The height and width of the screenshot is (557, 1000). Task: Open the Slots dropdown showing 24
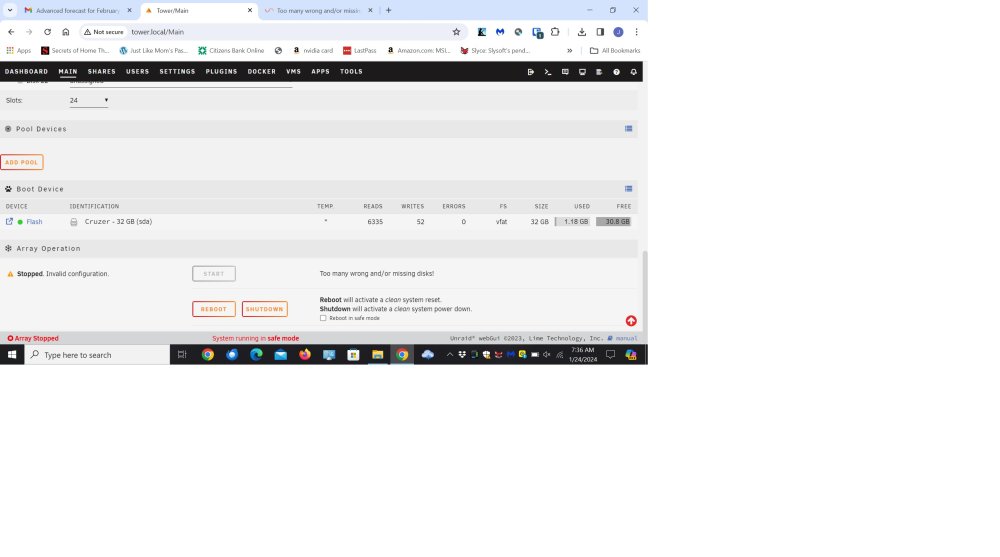[x=89, y=100]
